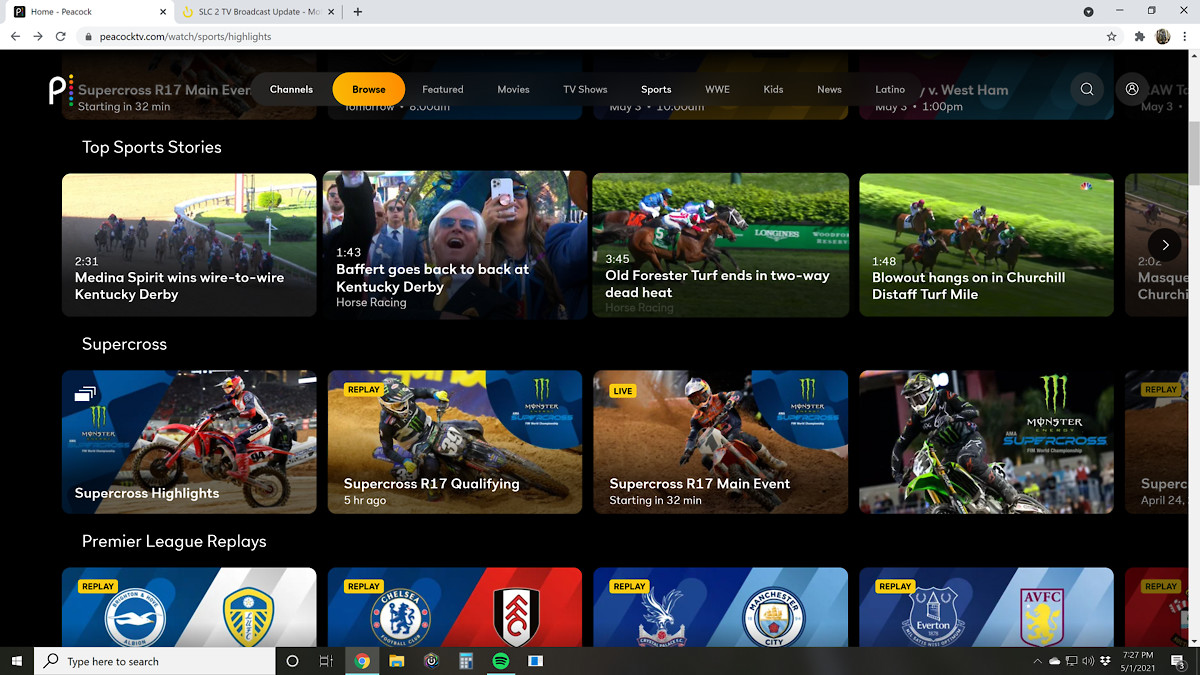Click the taskbar search box
1200x675 pixels.
155,661
